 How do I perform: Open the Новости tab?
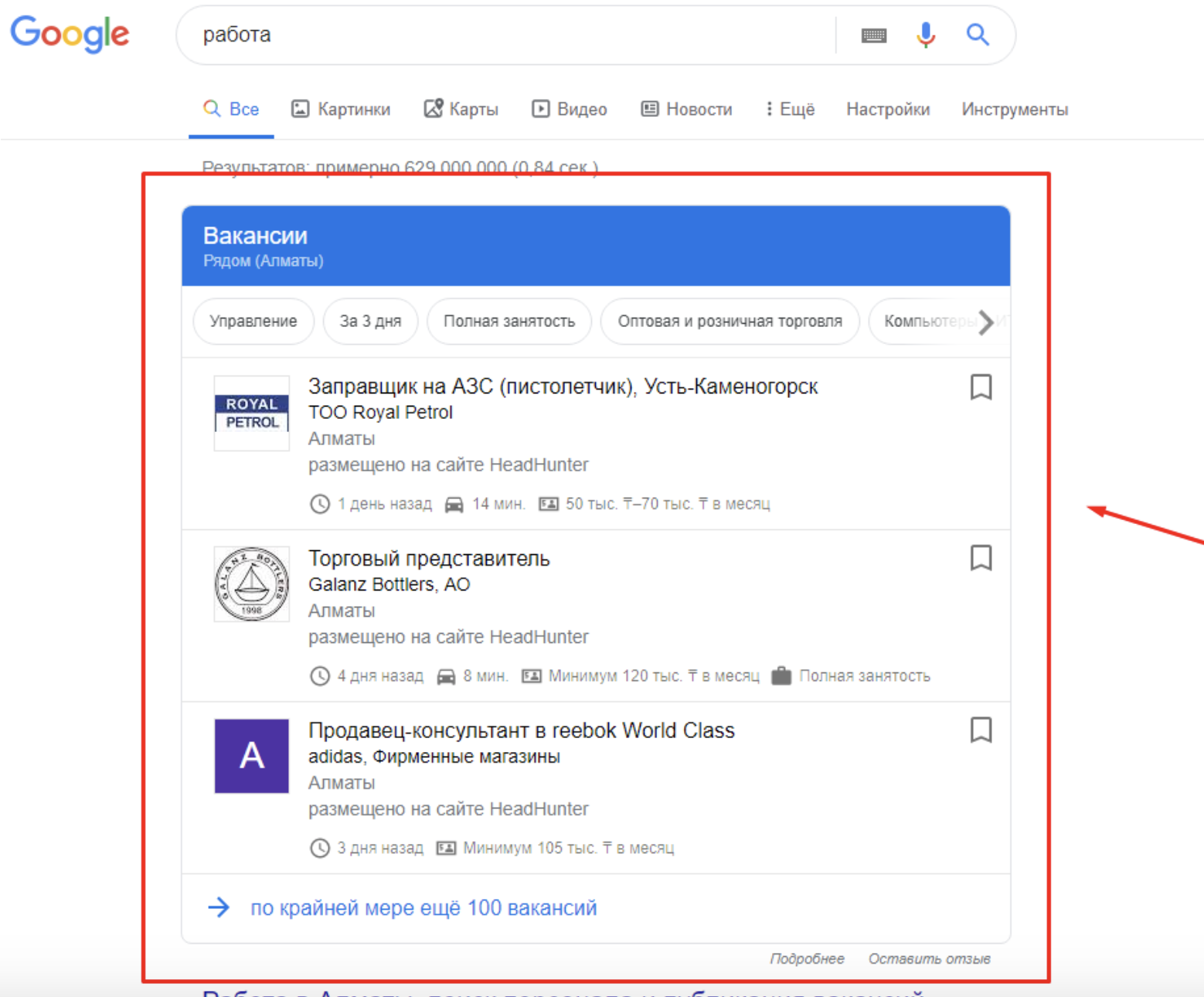click(686, 109)
